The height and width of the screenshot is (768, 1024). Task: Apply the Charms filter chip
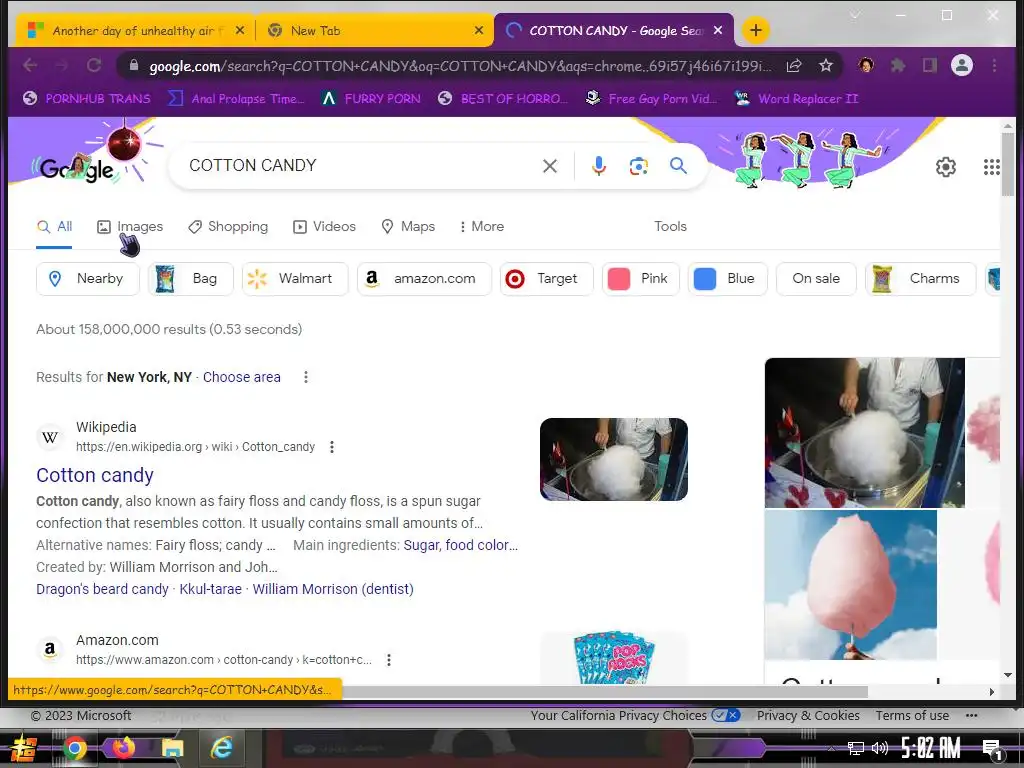tap(921, 279)
